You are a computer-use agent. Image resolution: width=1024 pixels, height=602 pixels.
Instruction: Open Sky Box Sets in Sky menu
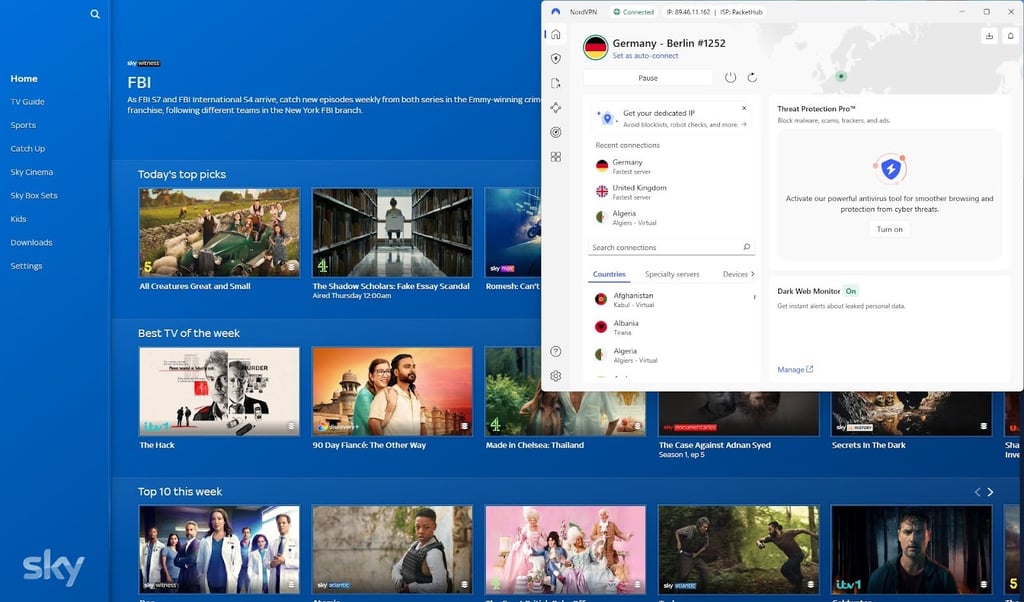coord(34,196)
